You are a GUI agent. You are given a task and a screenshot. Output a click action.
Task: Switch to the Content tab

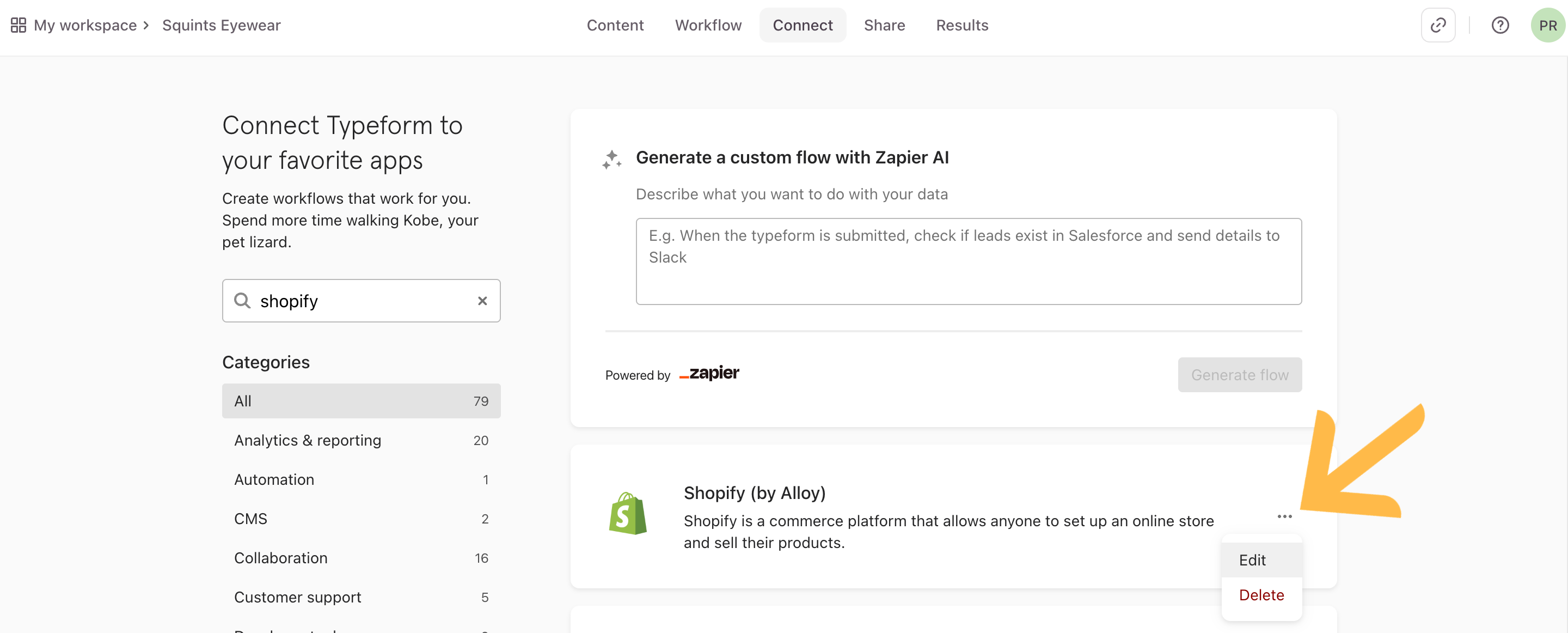coord(615,25)
